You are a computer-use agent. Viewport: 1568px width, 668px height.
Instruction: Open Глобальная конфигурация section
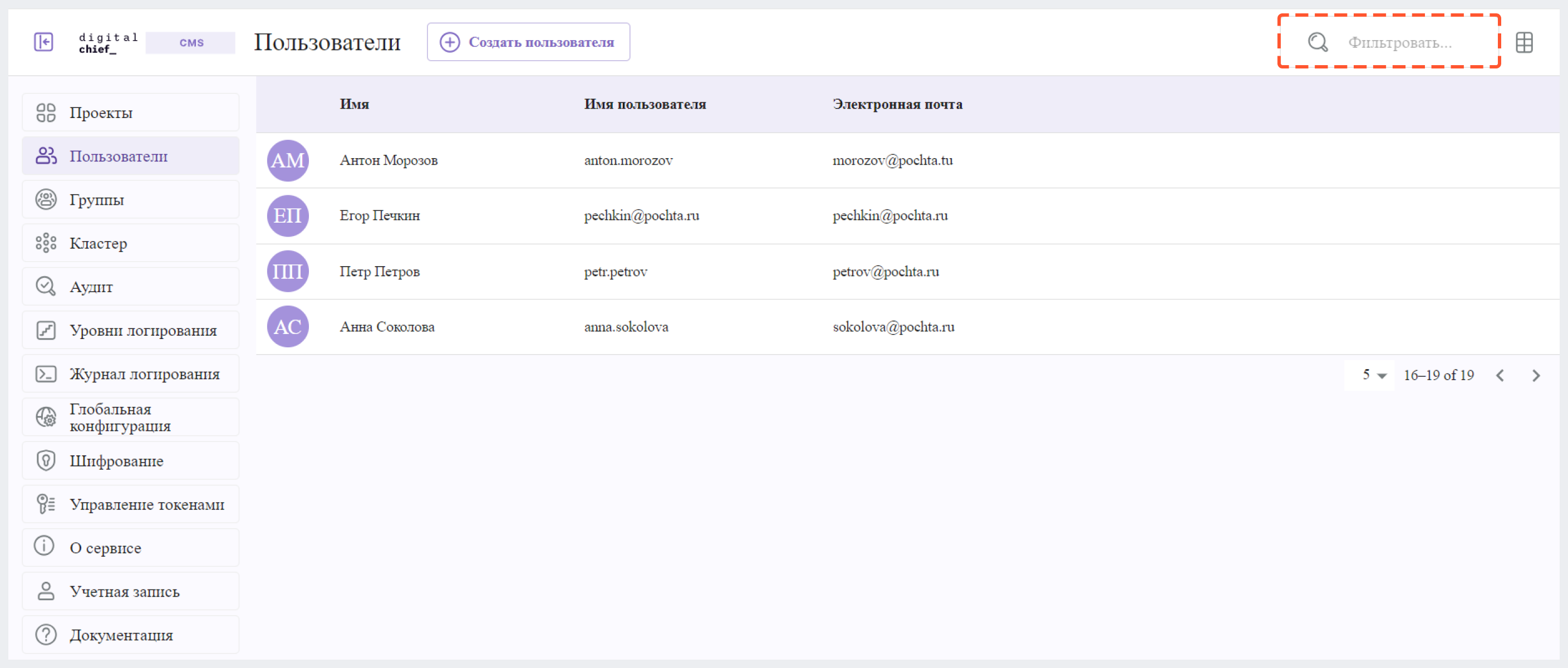click(x=131, y=417)
